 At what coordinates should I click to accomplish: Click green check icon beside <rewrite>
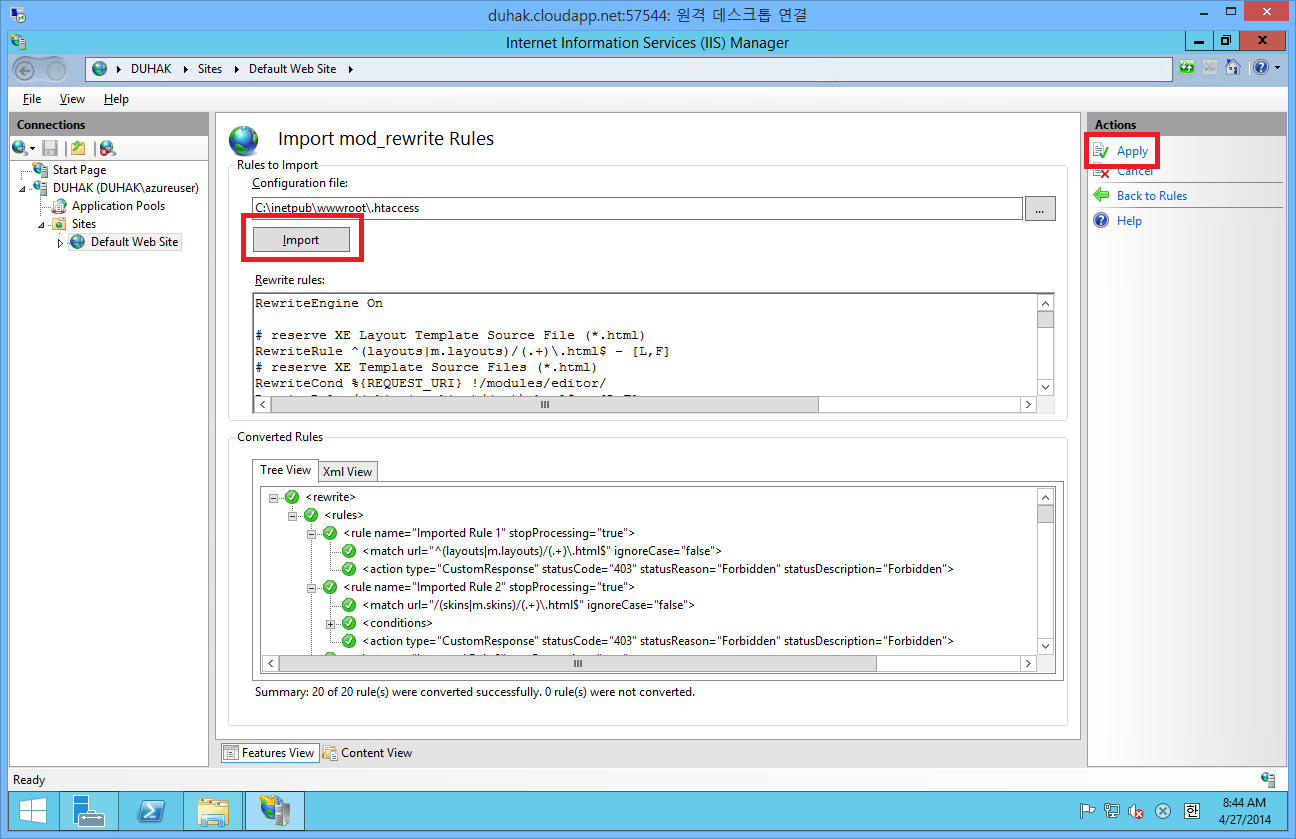(292, 497)
